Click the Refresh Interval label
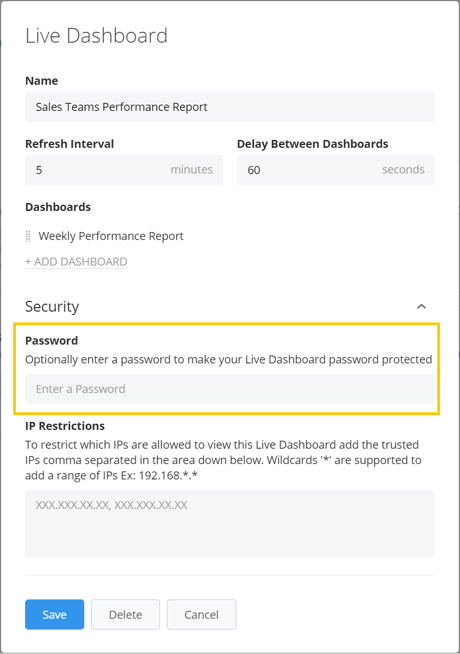The height and width of the screenshot is (654, 460). (x=70, y=144)
